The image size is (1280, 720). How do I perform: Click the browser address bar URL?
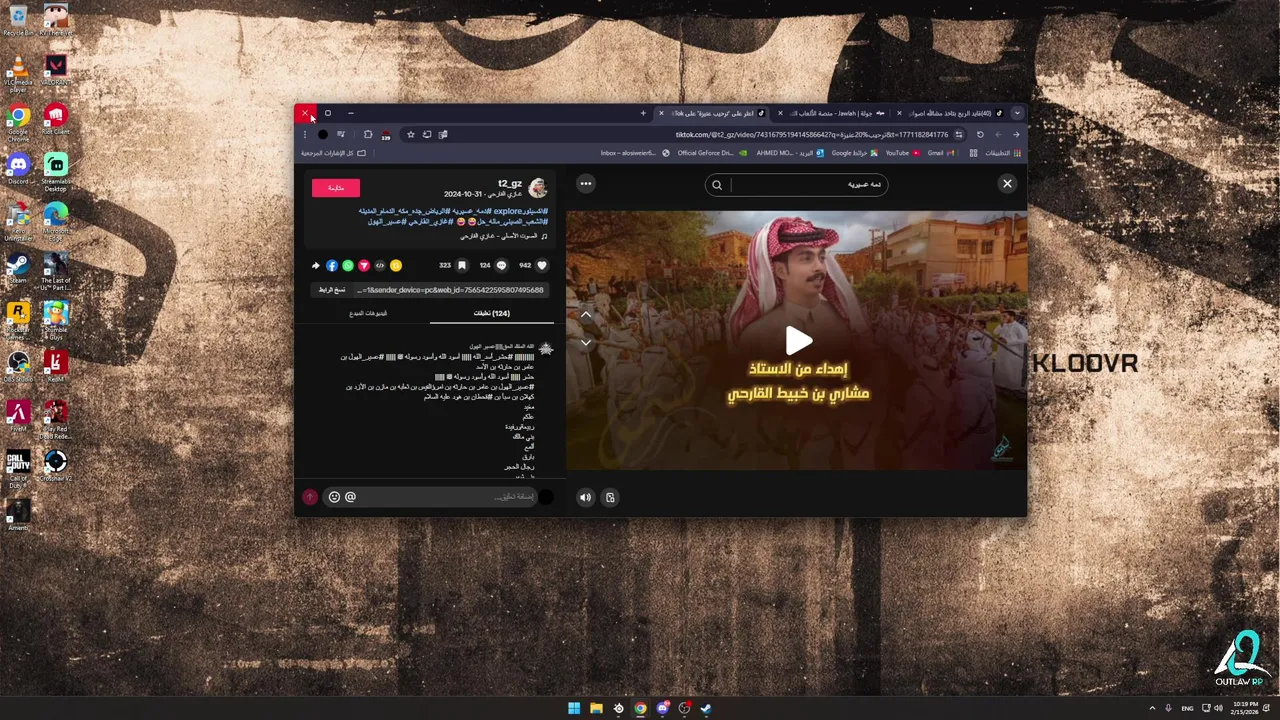810,135
